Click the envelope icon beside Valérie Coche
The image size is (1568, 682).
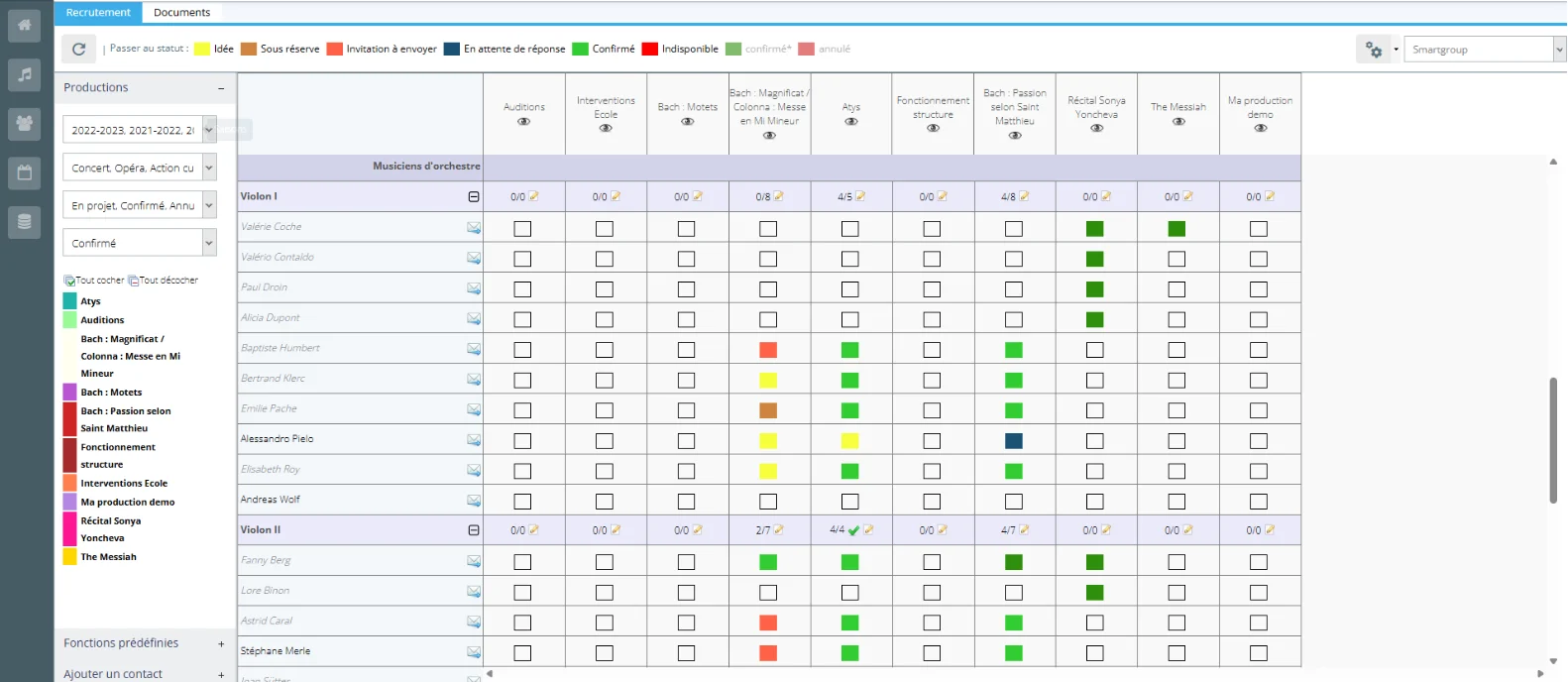(x=474, y=228)
